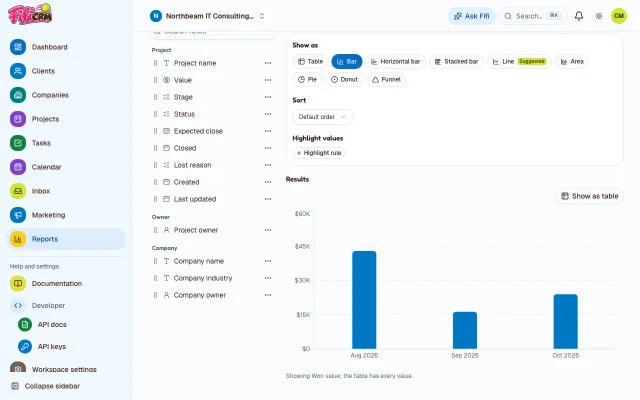Open options for Project owner field
Image resolution: width=640 pixels, height=400 pixels.
click(268, 230)
